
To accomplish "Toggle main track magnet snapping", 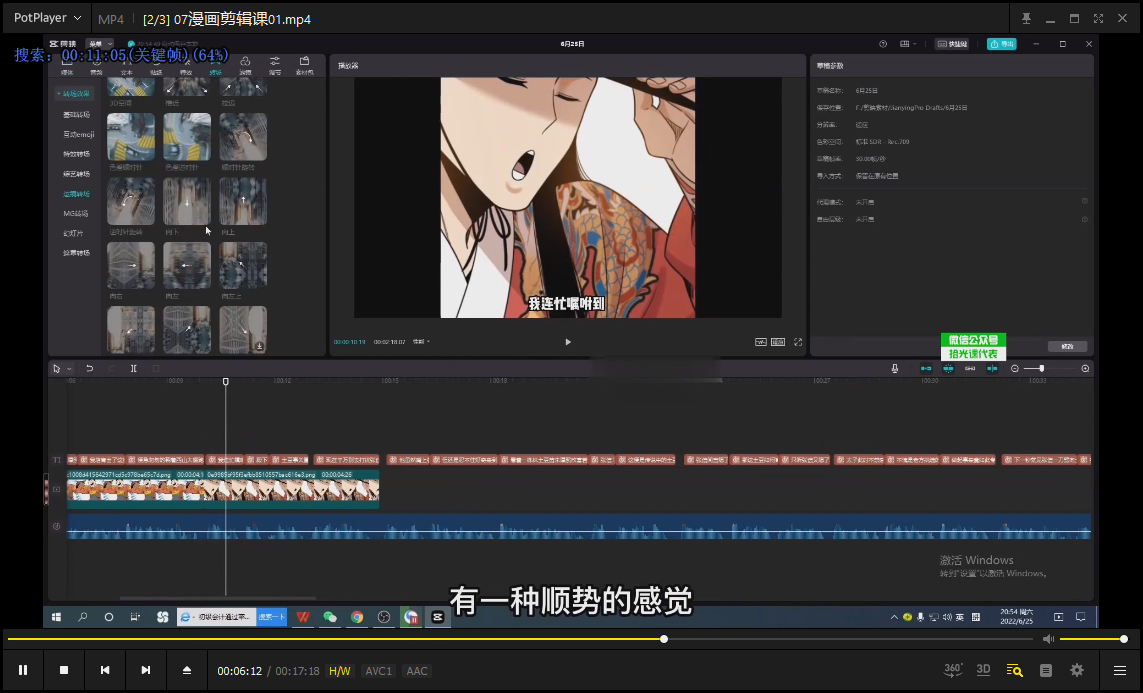I will pyautogui.click(x=926, y=369).
